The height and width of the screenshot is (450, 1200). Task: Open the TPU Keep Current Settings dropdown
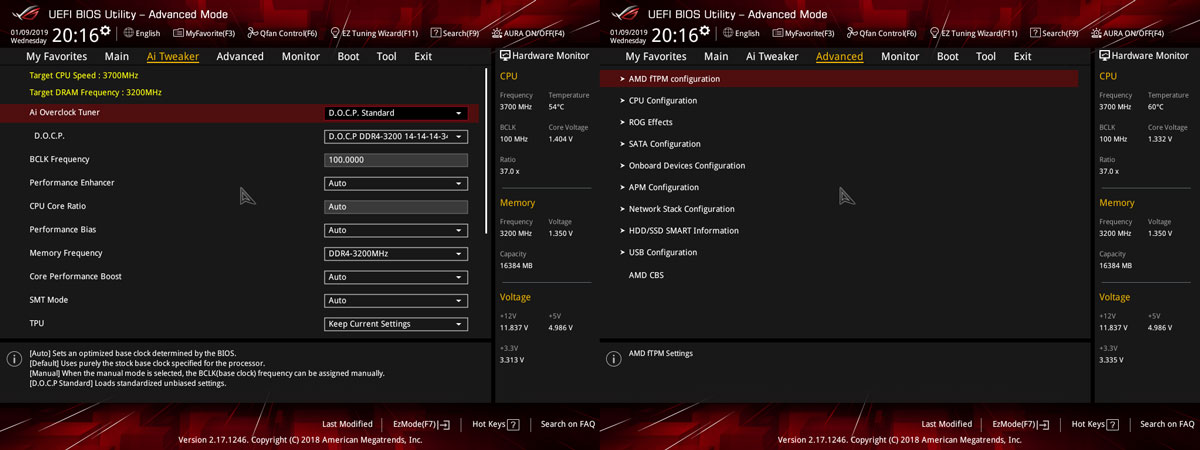(396, 324)
